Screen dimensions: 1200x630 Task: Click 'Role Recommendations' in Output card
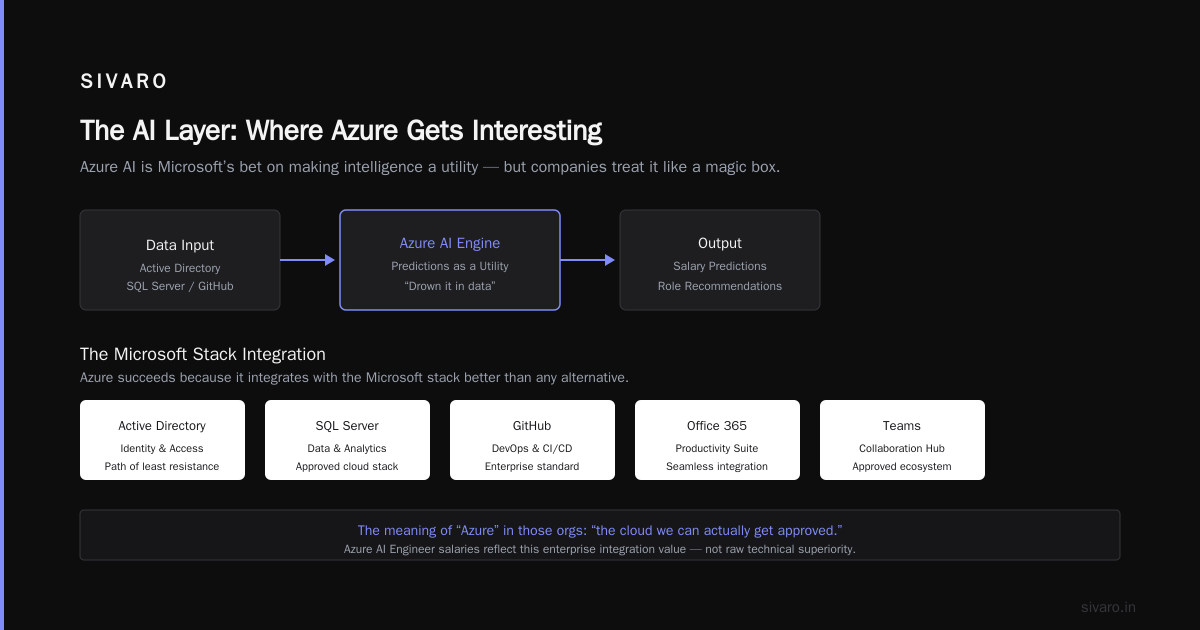click(x=720, y=286)
